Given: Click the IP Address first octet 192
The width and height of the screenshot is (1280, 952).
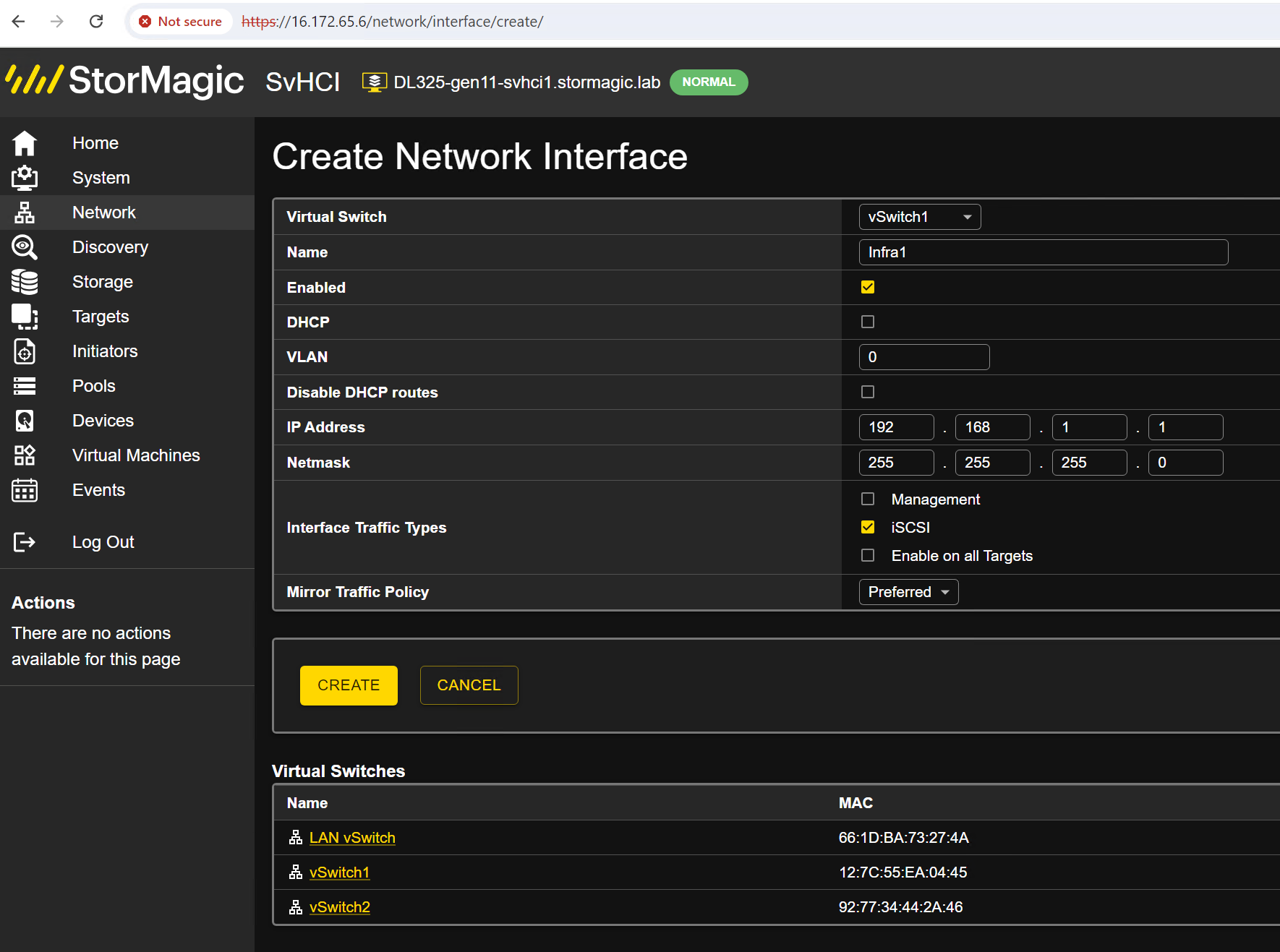Looking at the screenshot, I should [897, 427].
